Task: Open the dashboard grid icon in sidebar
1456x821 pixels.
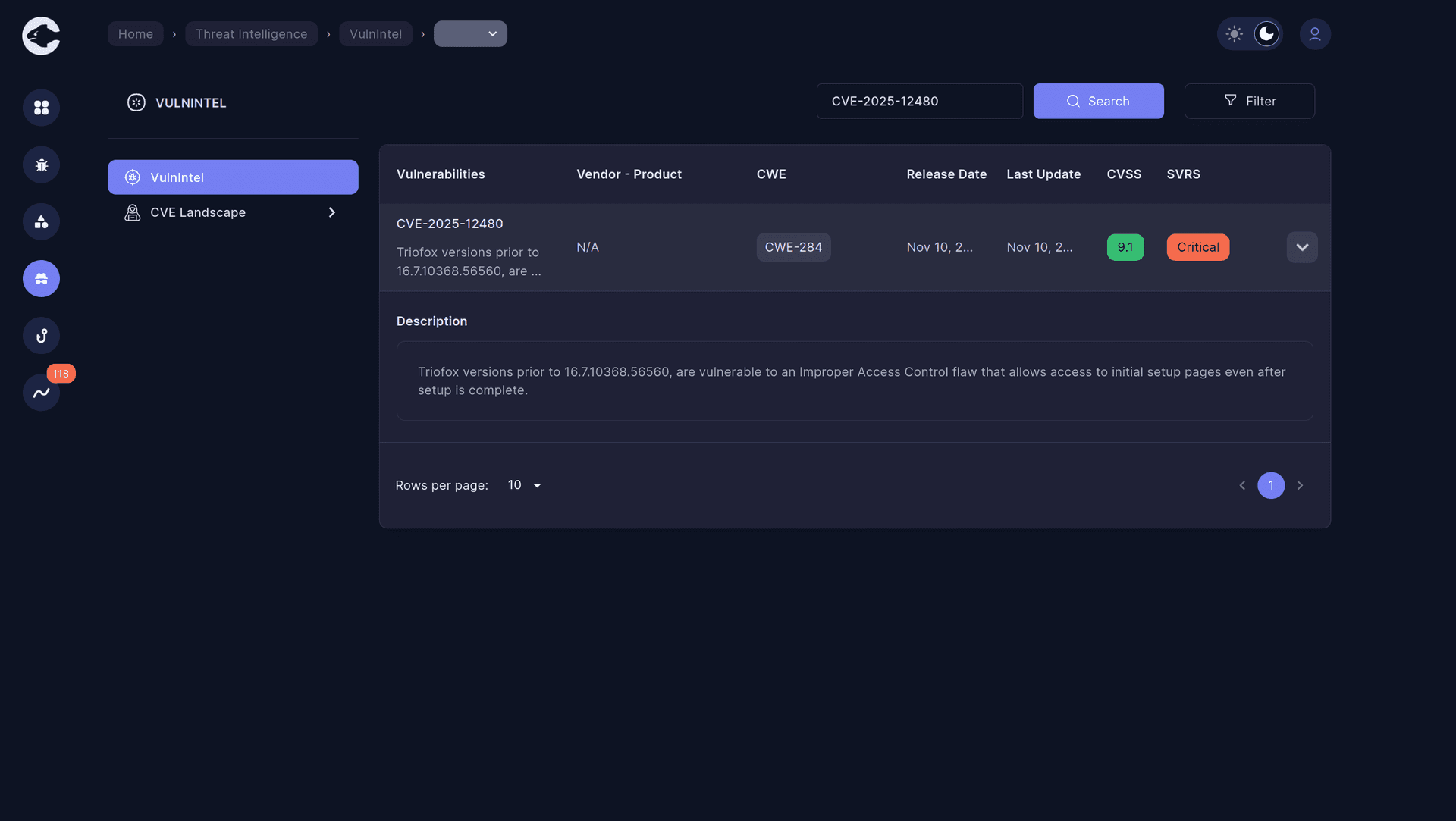Action: (x=41, y=108)
